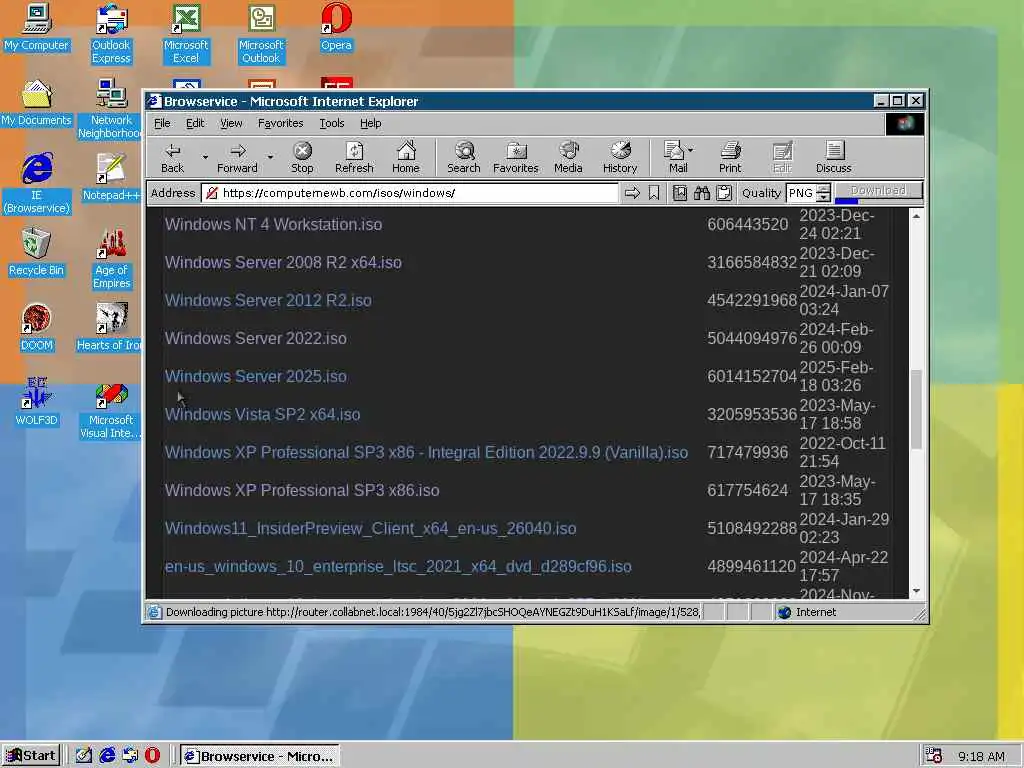This screenshot has width=1024, height=768.
Task: Click the Opera desktop icon
Action: click(336, 27)
